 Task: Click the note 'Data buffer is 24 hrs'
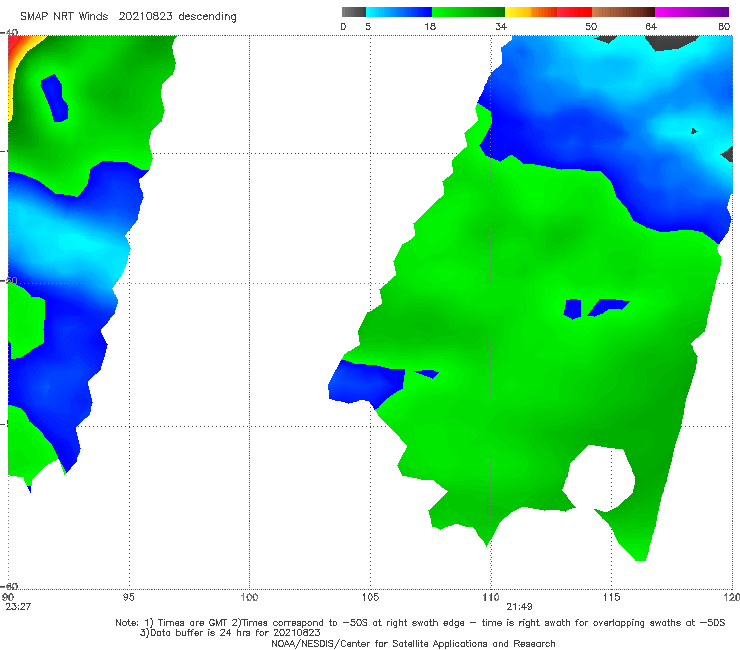tap(202, 633)
